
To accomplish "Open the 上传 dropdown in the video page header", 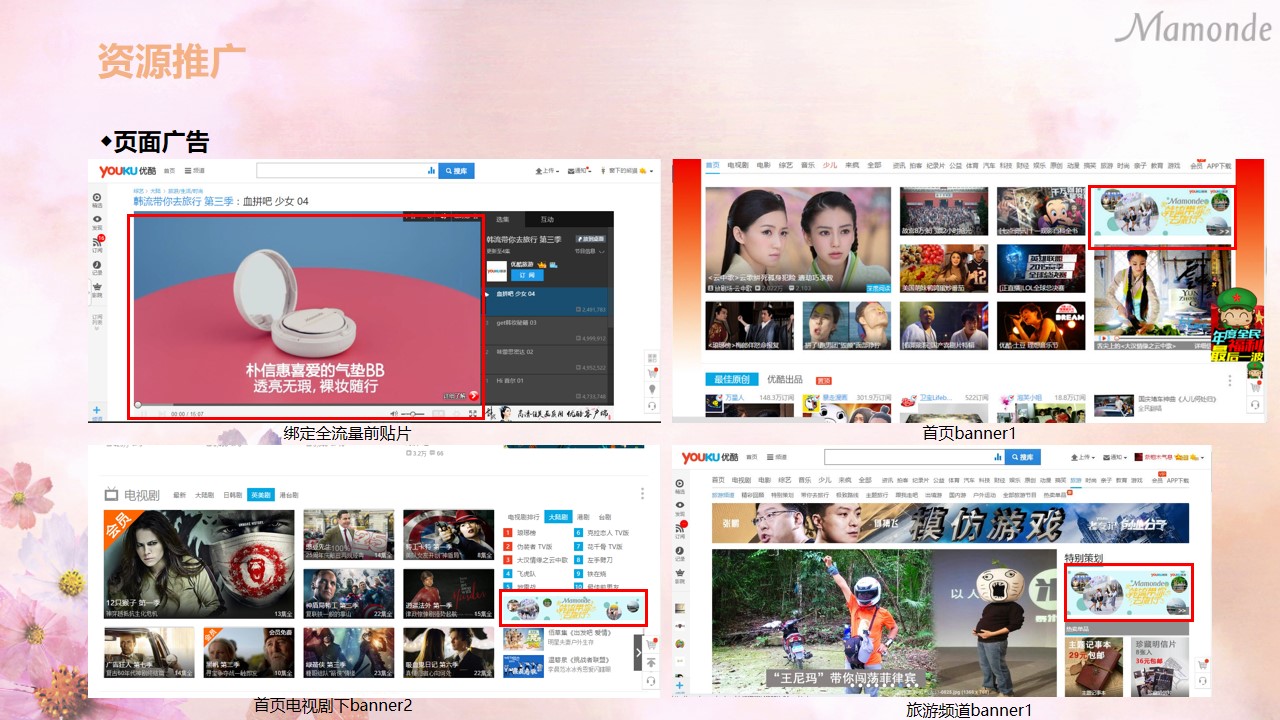I will pyautogui.click(x=546, y=171).
